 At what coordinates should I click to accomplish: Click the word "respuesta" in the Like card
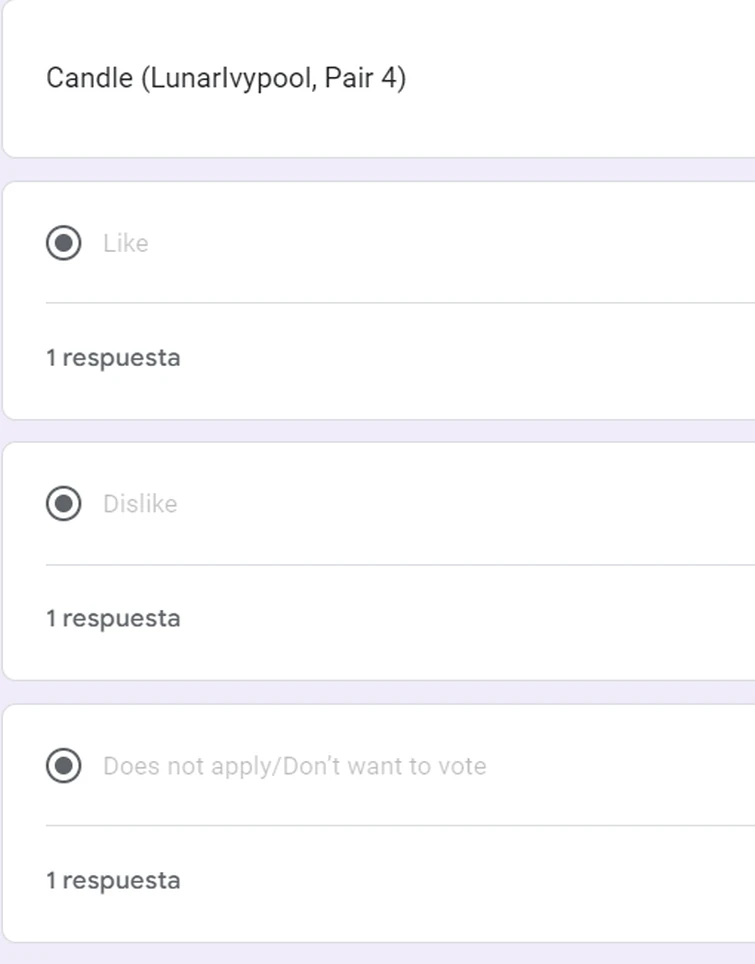(x=121, y=357)
